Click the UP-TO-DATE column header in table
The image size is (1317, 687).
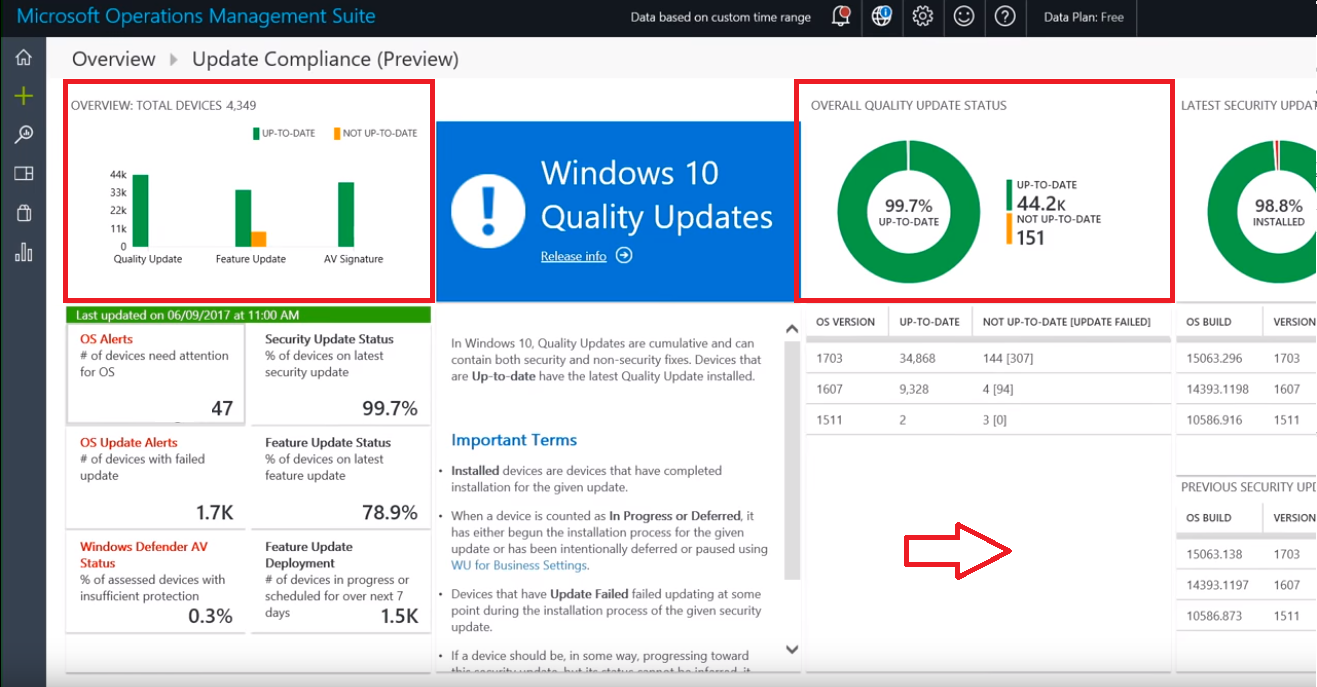(929, 322)
